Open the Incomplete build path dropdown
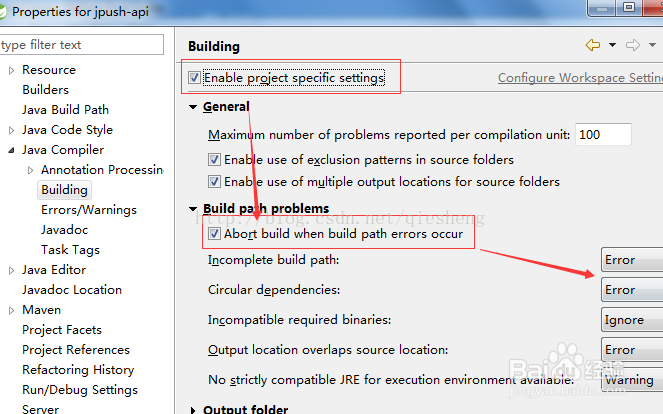 632,260
